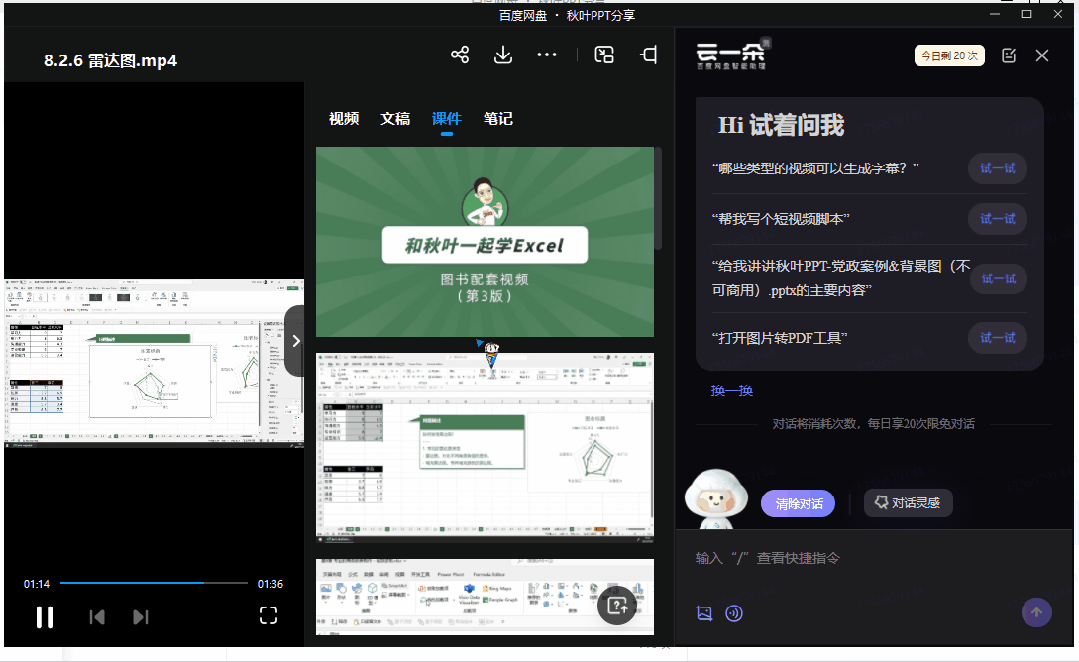Start a new chat with edit icon
This screenshot has height=662, width=1079.
click(x=1009, y=56)
